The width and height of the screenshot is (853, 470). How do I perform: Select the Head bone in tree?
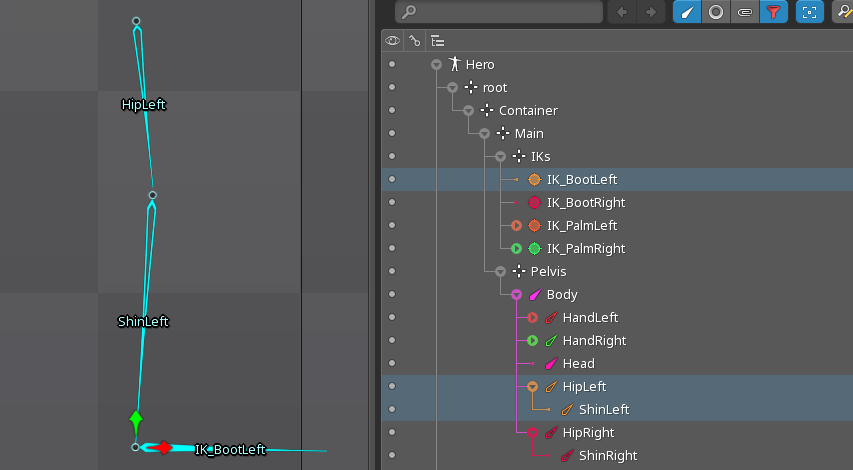578,363
